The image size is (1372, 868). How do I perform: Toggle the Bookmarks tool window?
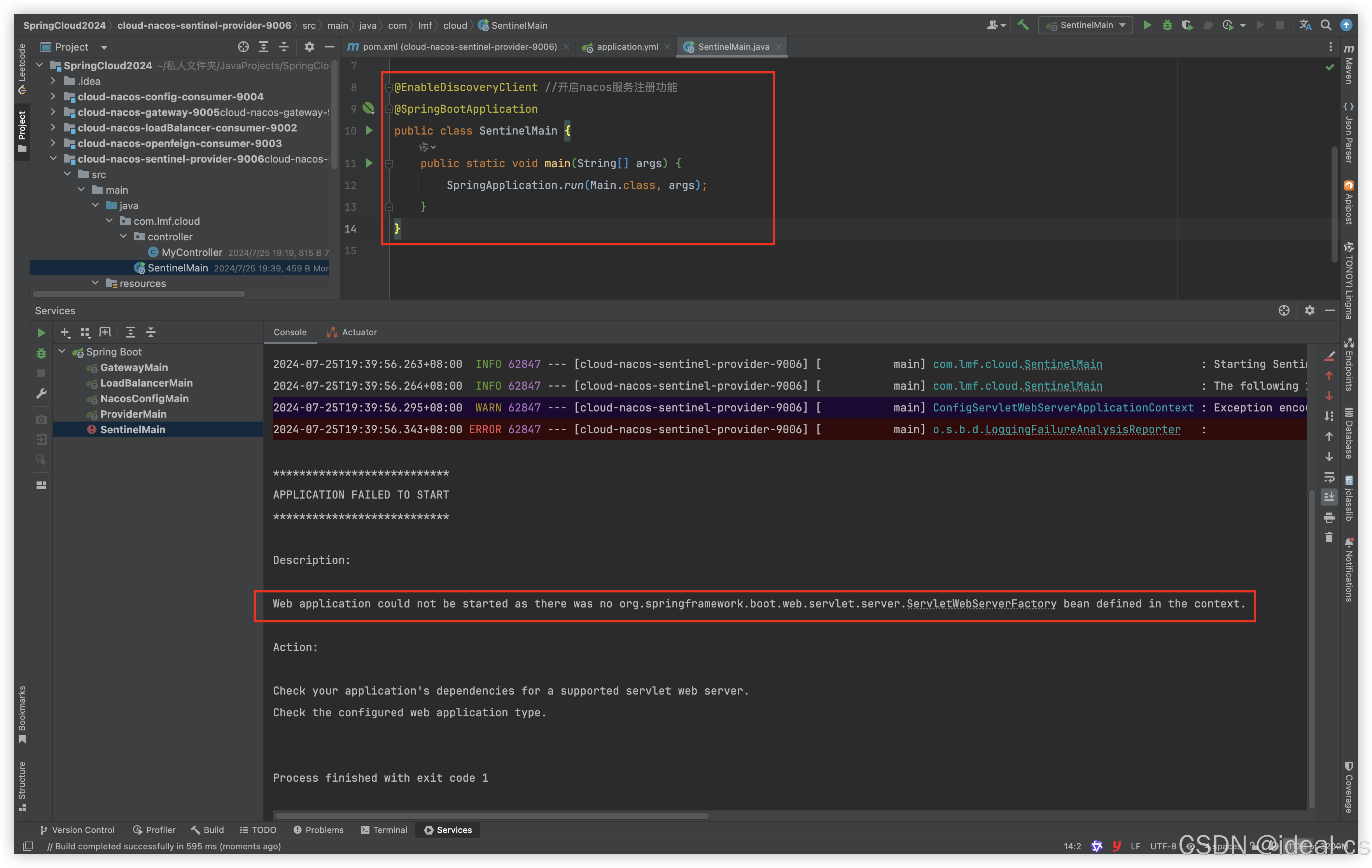click(22, 714)
